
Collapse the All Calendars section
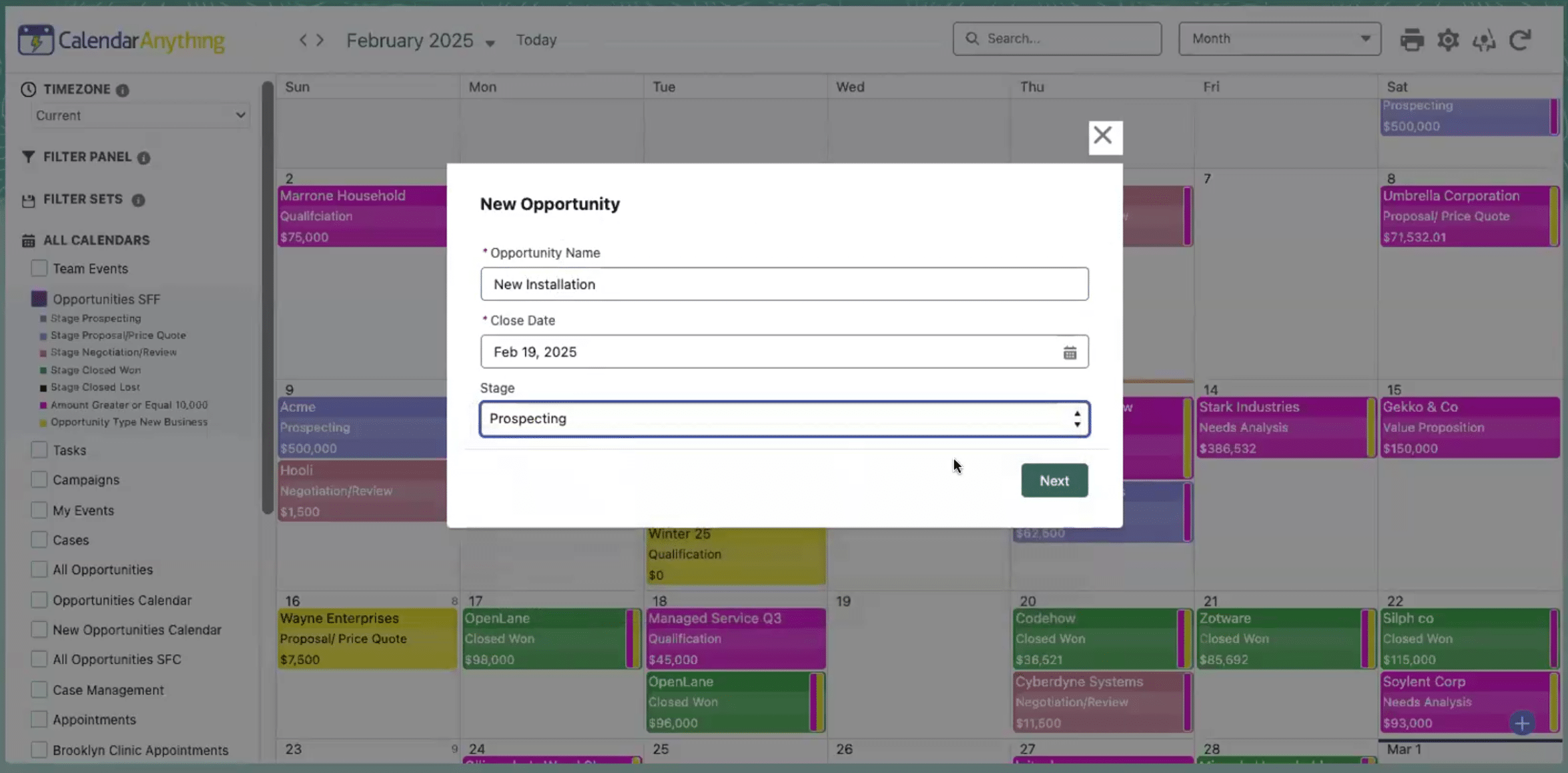point(97,240)
